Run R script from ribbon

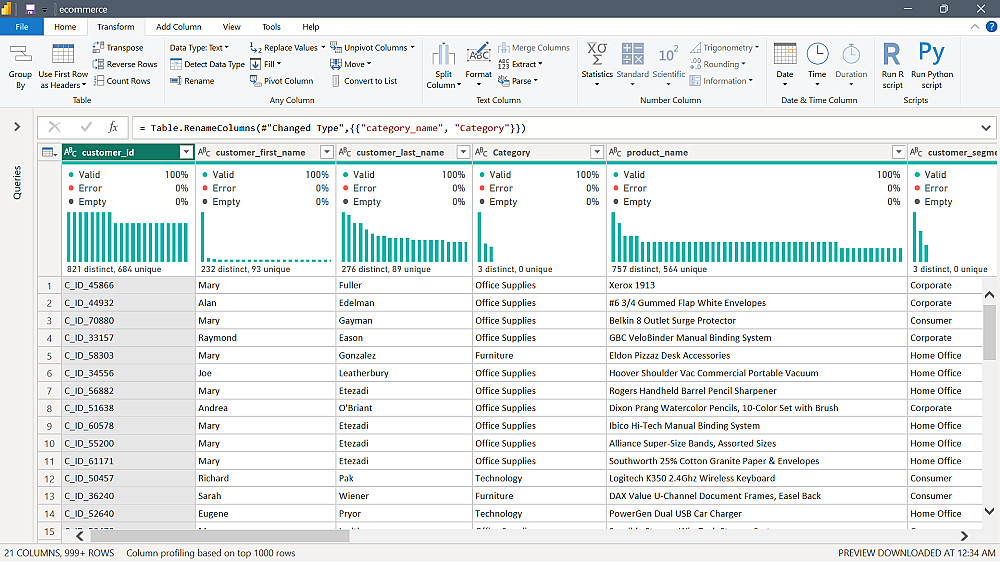pos(892,55)
